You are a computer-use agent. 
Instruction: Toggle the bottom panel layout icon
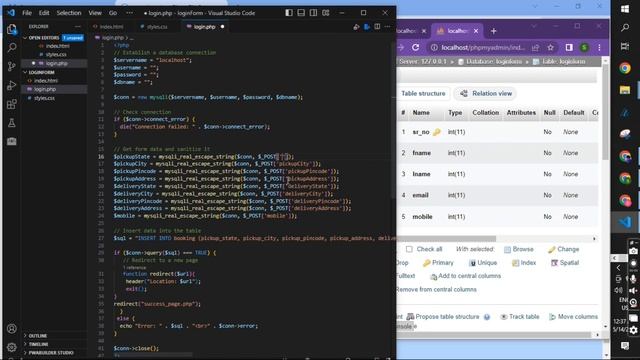pos(301,13)
